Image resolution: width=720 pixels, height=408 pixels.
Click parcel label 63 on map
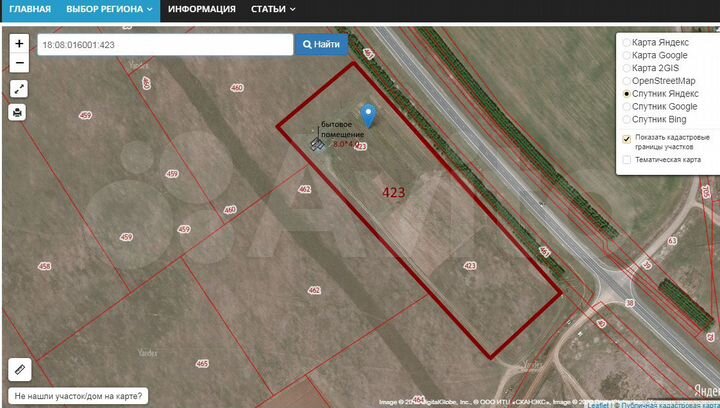672,240
